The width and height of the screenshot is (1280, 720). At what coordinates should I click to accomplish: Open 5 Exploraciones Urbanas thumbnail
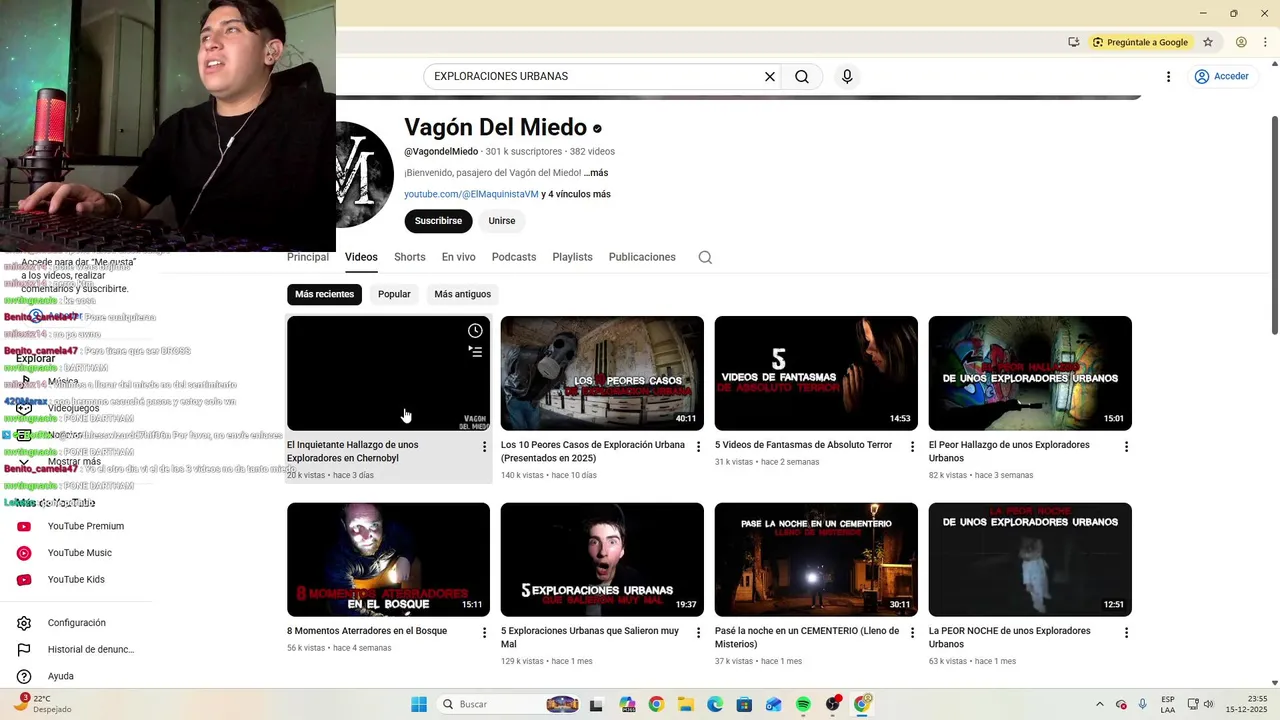click(x=602, y=559)
